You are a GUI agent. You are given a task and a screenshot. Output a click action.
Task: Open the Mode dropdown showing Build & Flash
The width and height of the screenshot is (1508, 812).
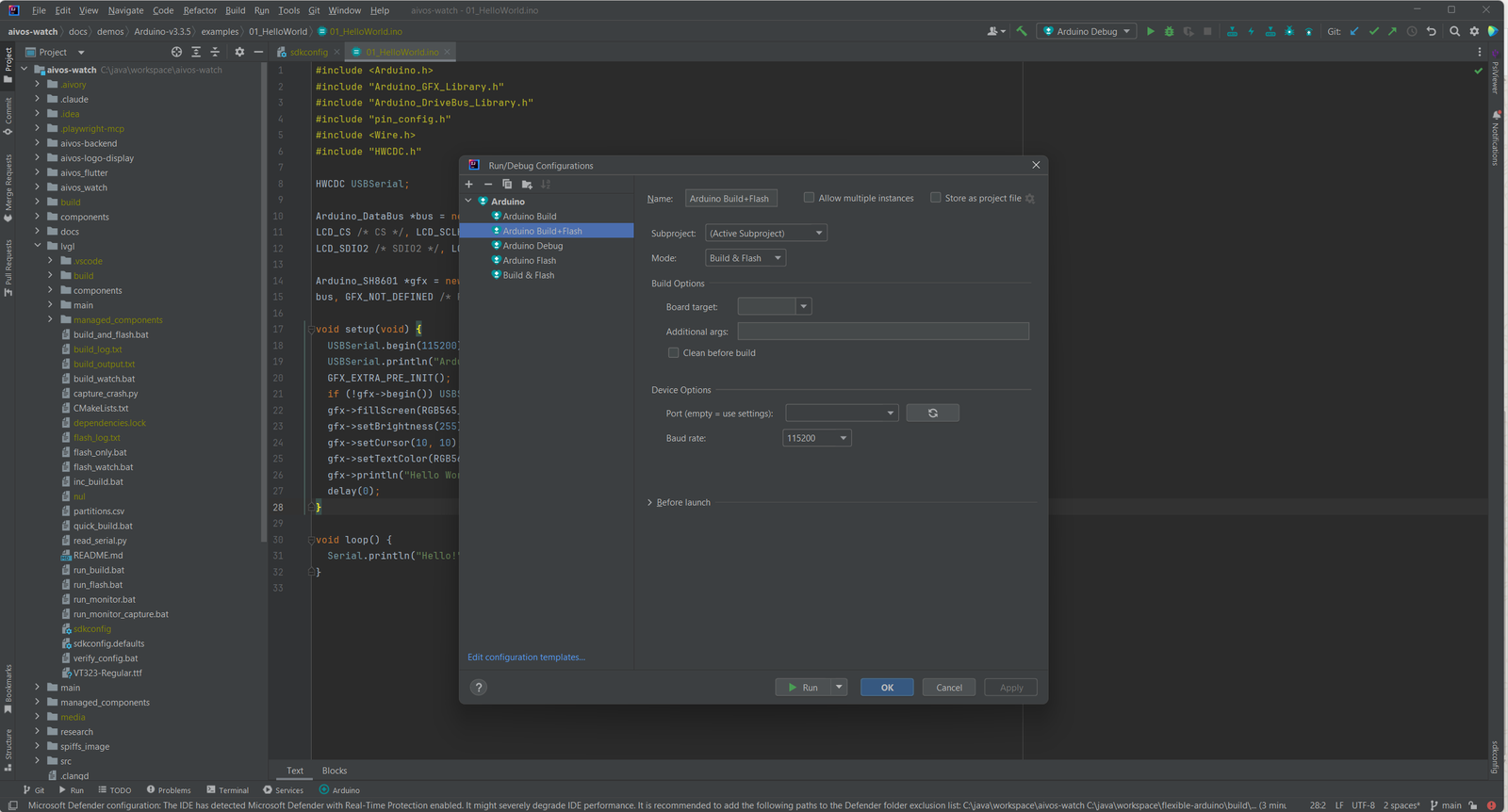(746, 258)
